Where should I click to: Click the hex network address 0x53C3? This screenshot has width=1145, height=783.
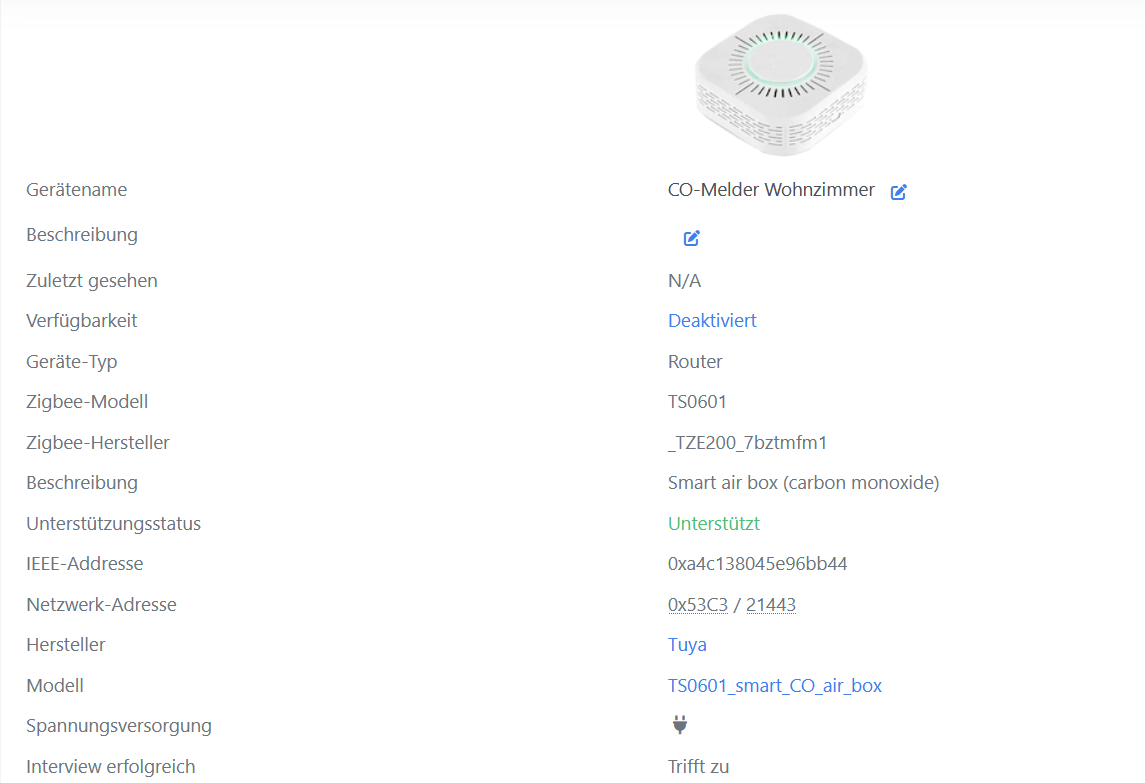tap(698, 604)
